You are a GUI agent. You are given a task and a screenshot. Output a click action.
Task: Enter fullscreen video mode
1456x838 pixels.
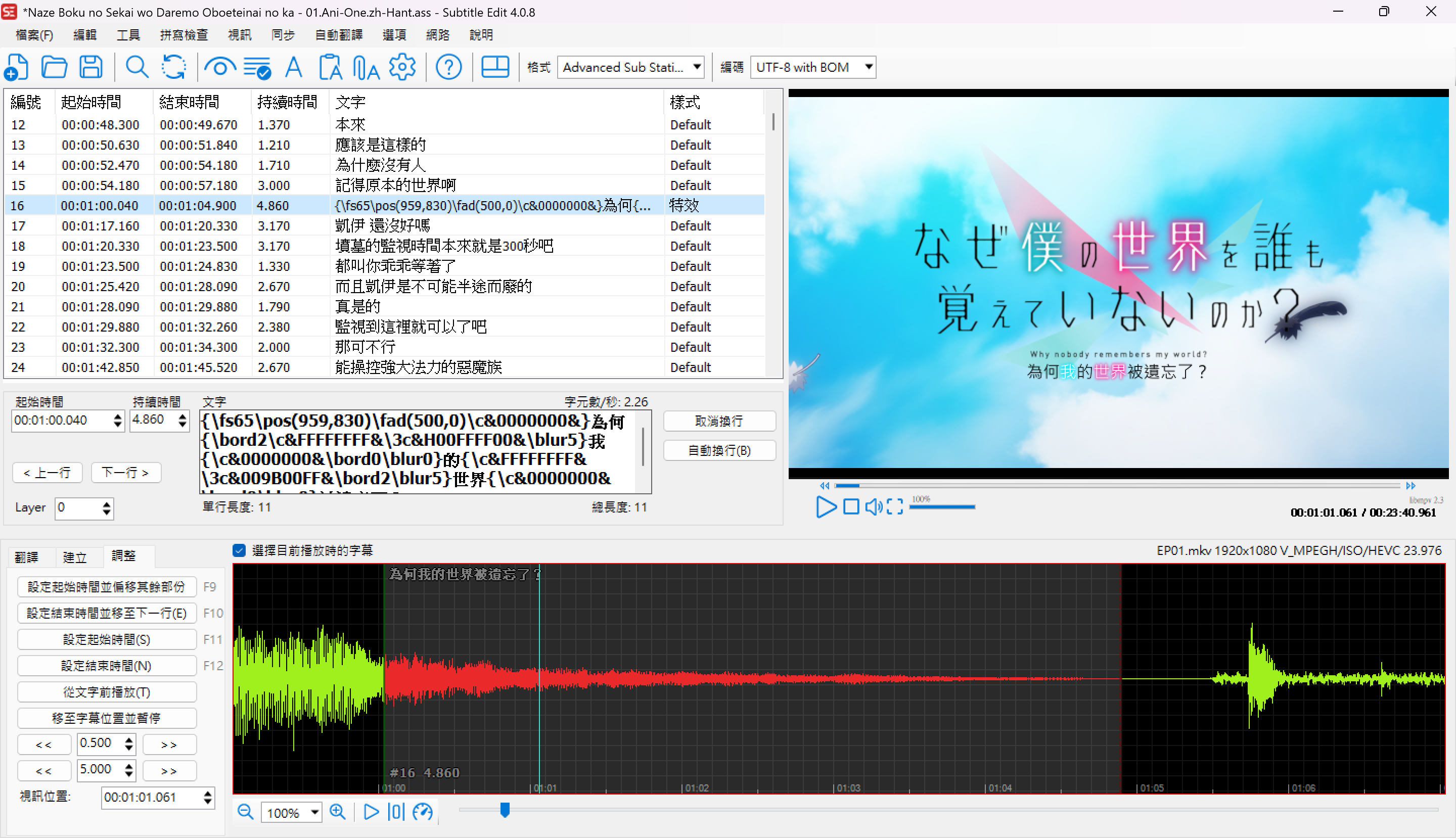coord(895,507)
